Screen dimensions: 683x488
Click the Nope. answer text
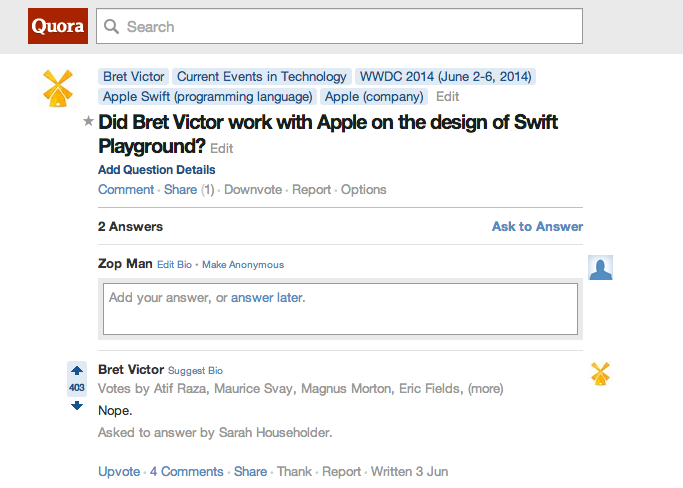point(115,410)
